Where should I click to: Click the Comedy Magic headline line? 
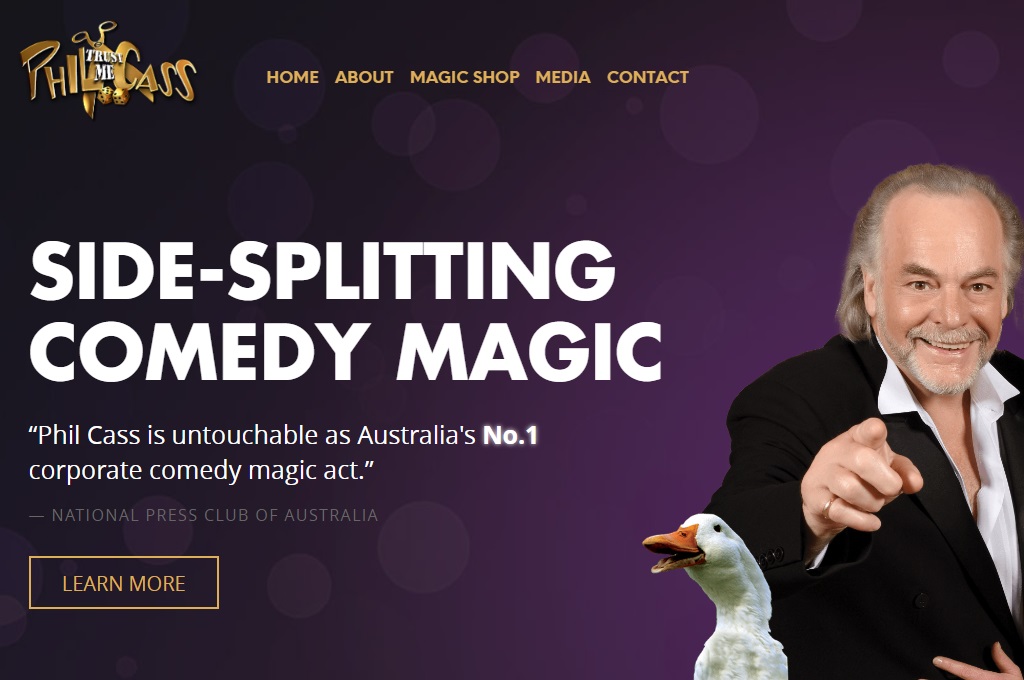pos(346,351)
